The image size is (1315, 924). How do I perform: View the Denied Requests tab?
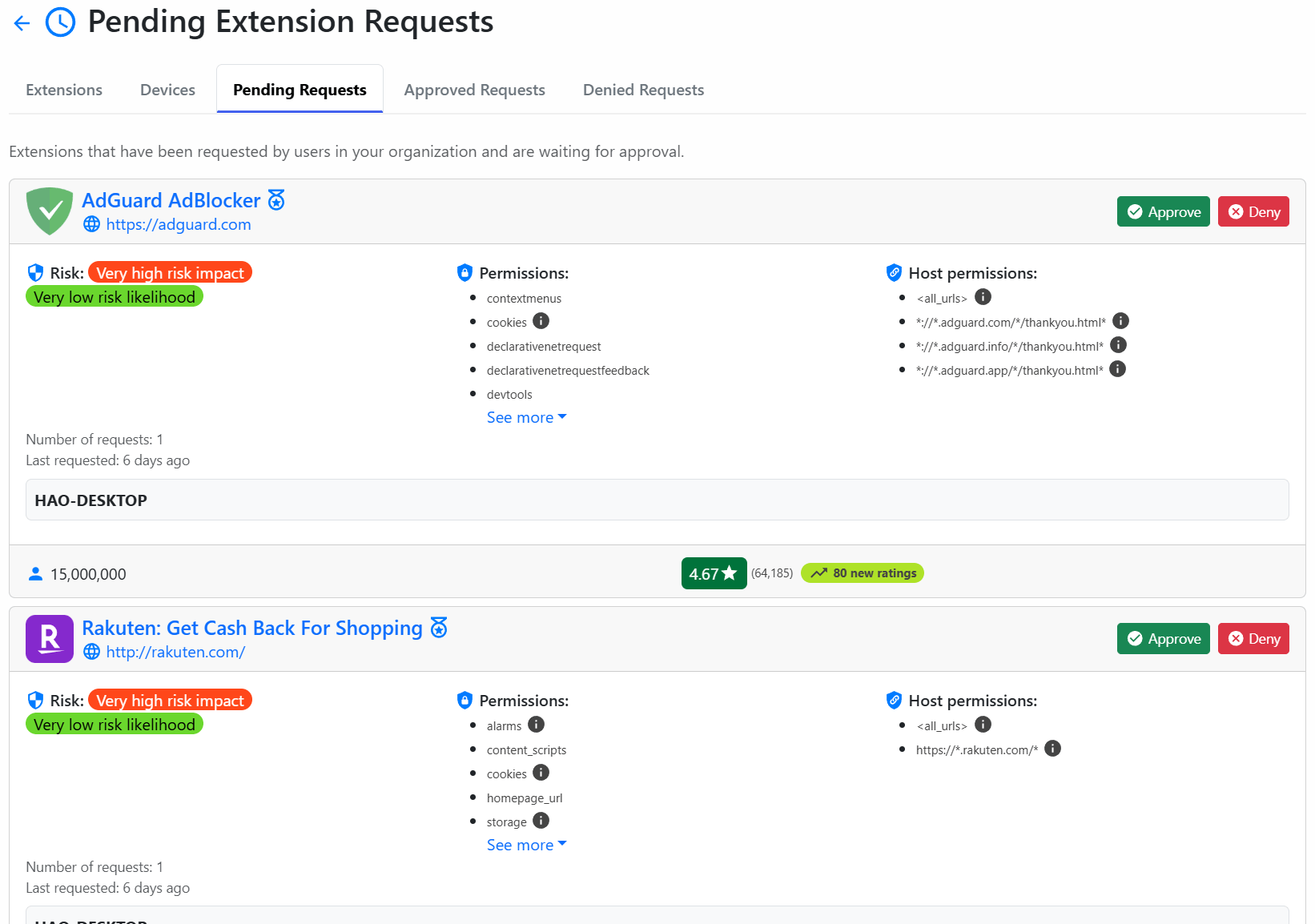tap(643, 90)
